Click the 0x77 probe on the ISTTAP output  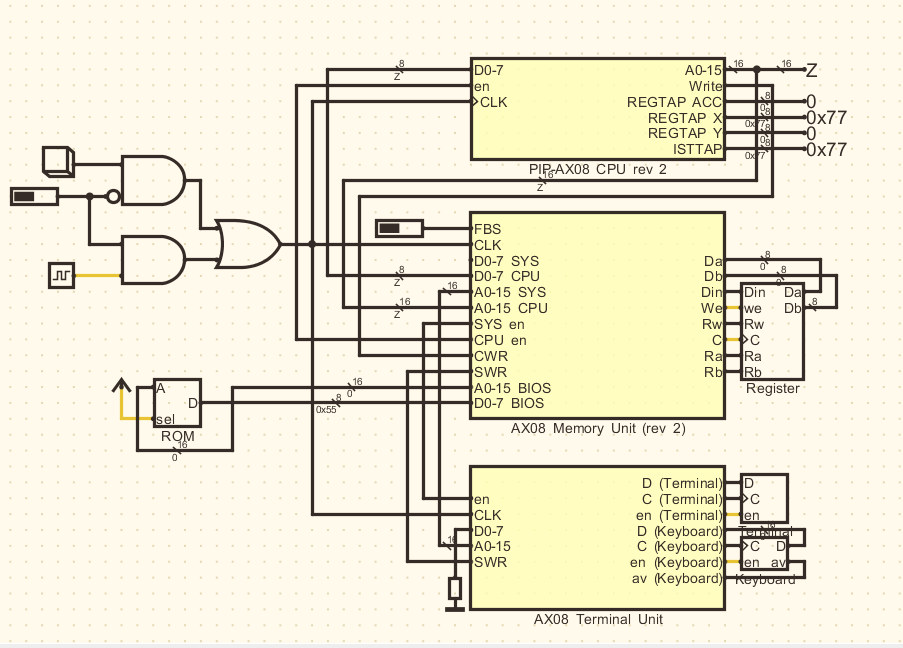[826, 150]
